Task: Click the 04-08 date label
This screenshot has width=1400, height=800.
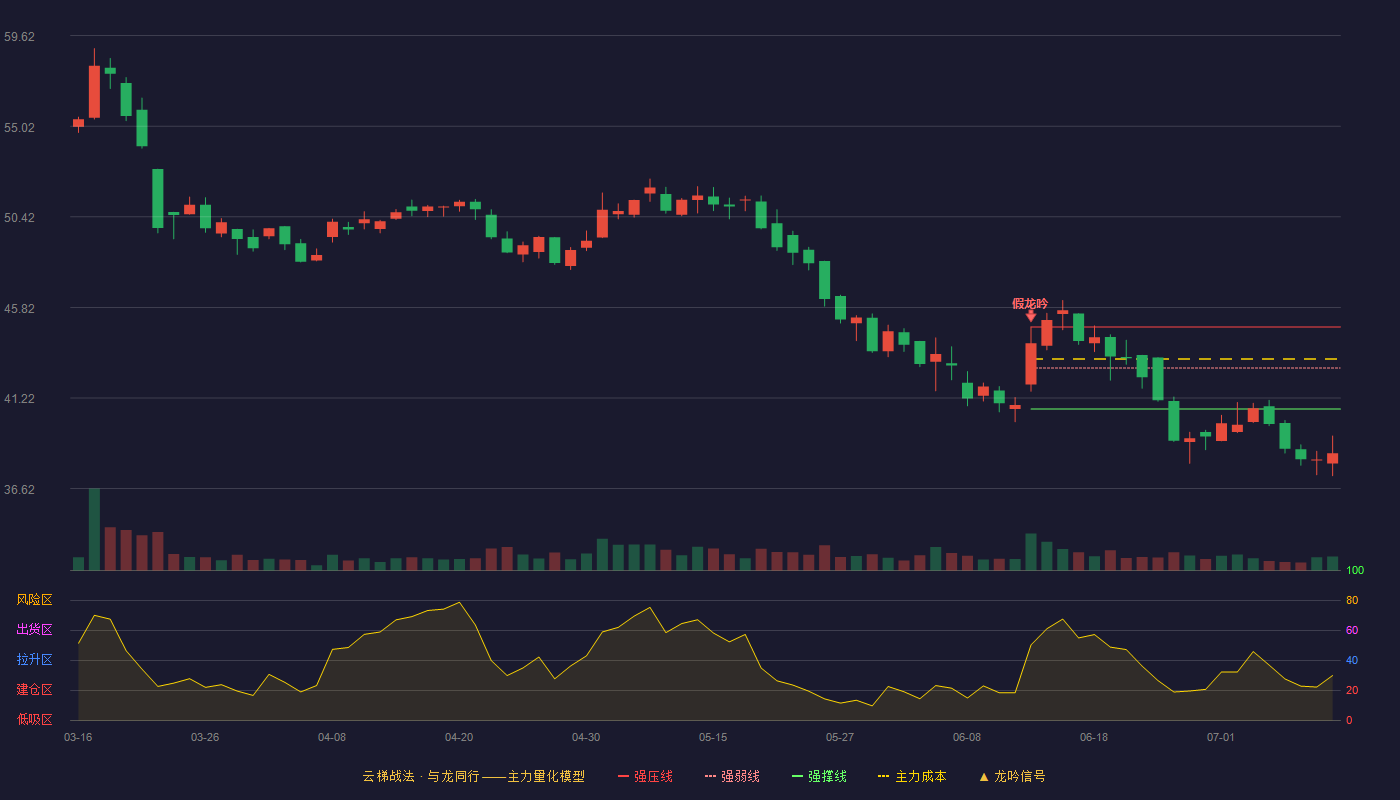Action: [x=332, y=737]
